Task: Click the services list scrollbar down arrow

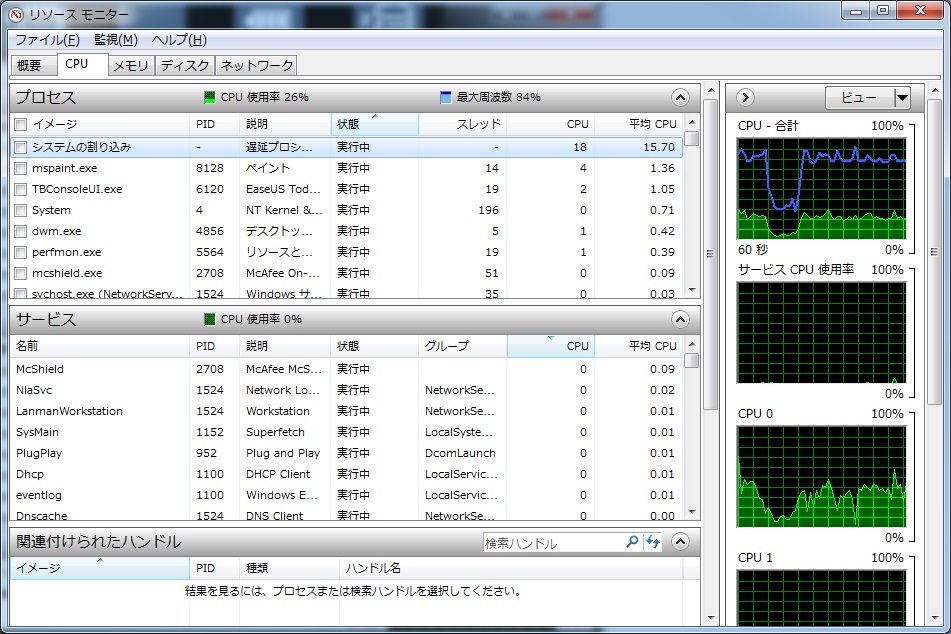Action: pyautogui.click(x=692, y=512)
